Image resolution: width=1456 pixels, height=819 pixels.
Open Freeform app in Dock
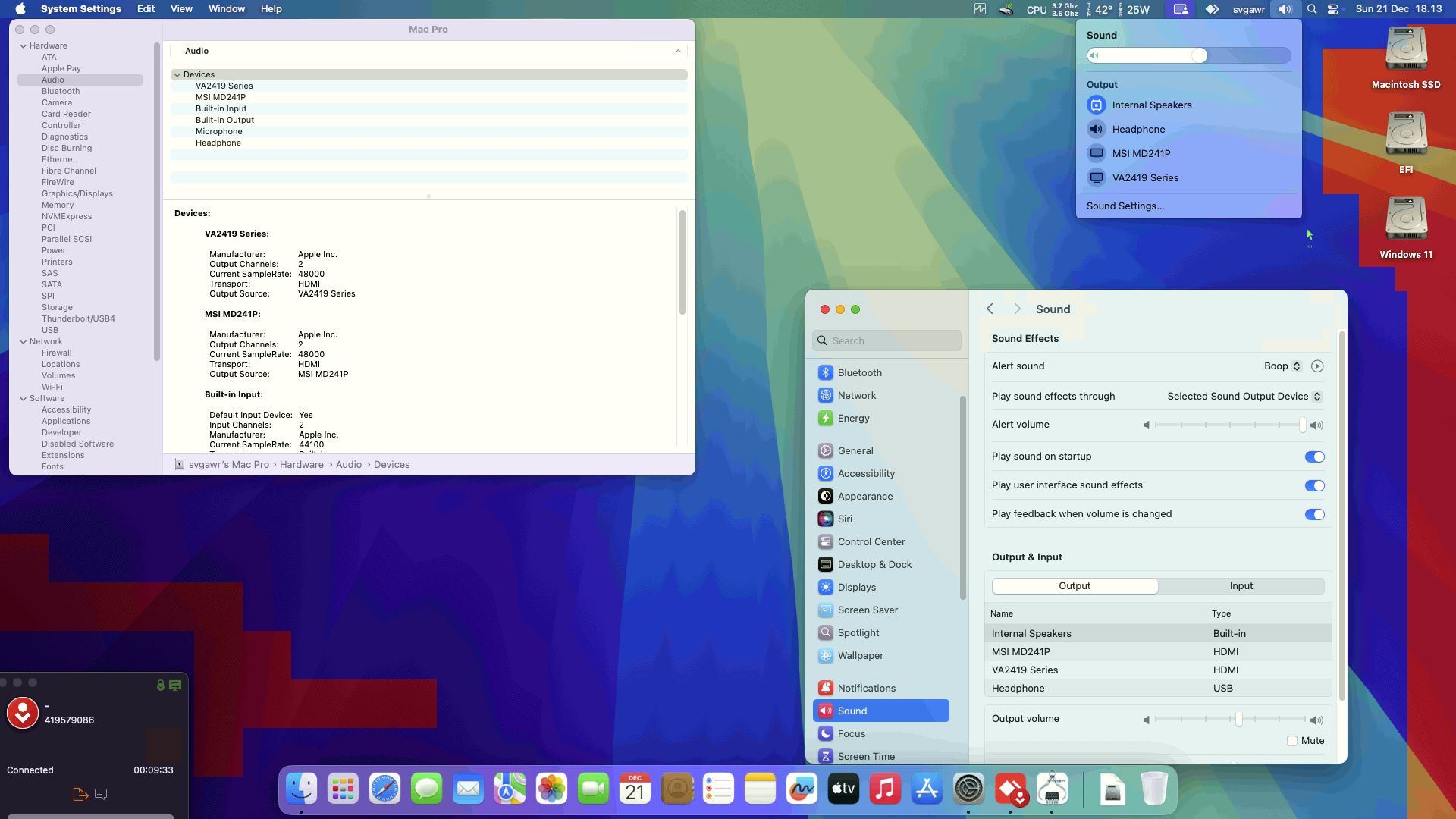pyautogui.click(x=802, y=789)
